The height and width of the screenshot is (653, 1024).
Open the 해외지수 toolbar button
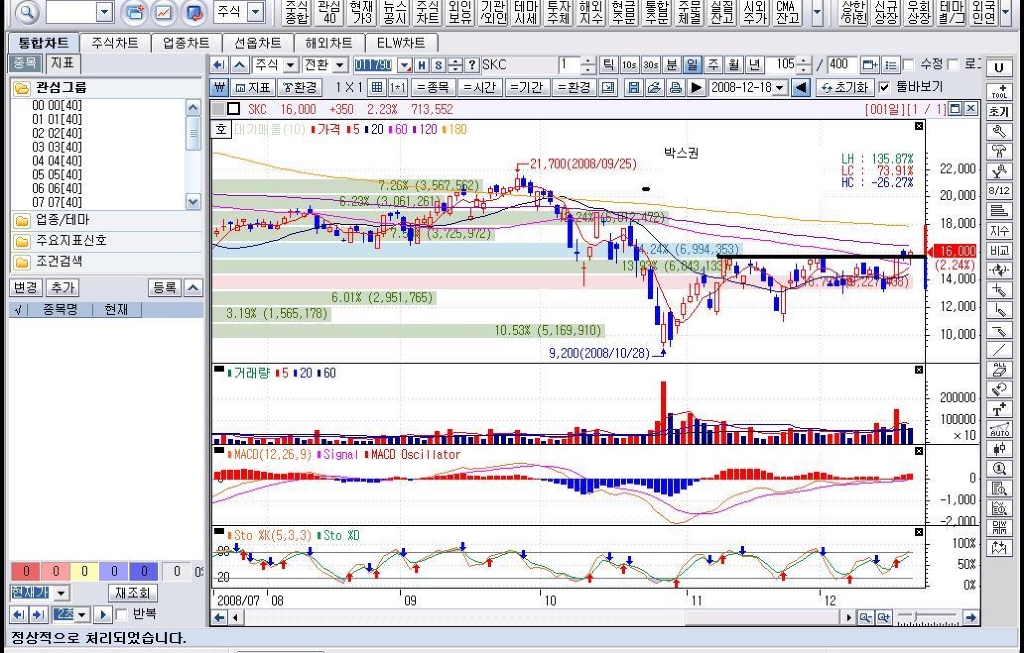[x=591, y=12]
